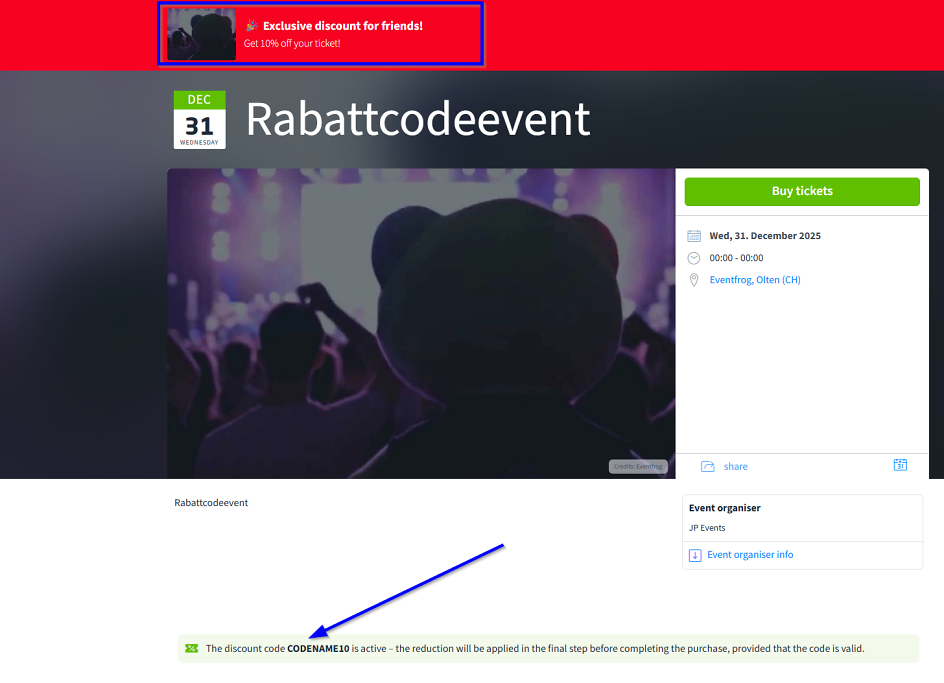944x683 pixels.
Task: Click the green discount ticket icon
Action: tap(191, 649)
